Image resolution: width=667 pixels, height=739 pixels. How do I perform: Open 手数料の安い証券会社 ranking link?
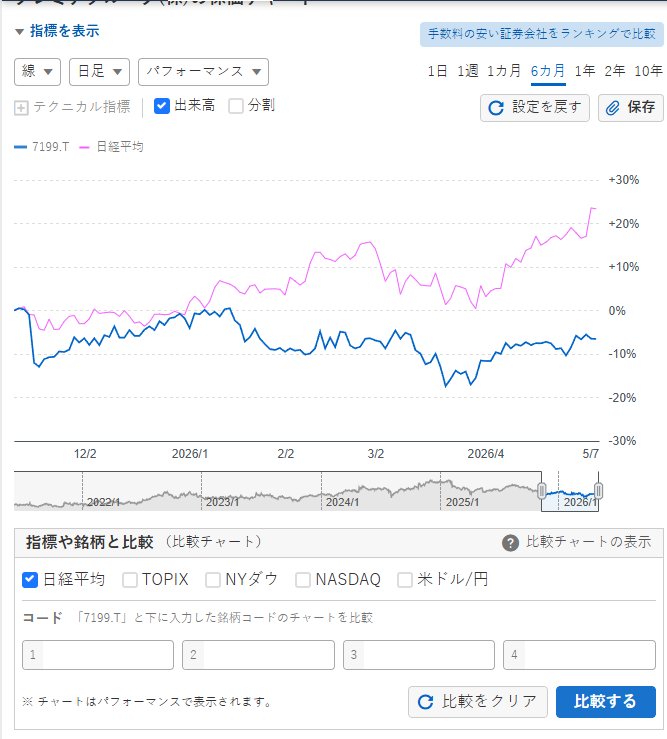coord(542,34)
